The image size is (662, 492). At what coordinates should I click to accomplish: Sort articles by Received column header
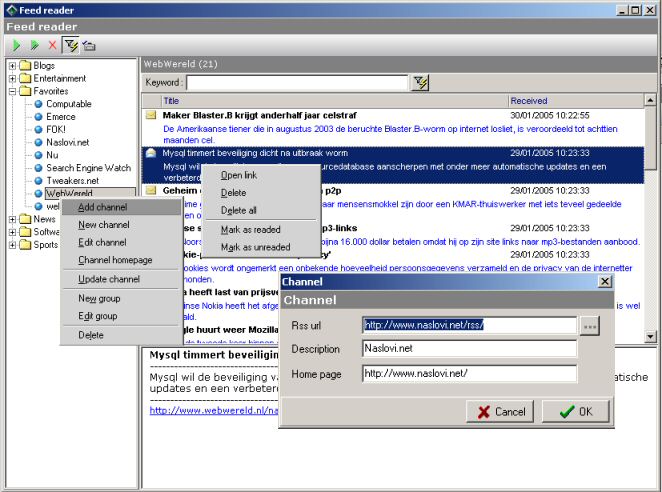click(576, 101)
